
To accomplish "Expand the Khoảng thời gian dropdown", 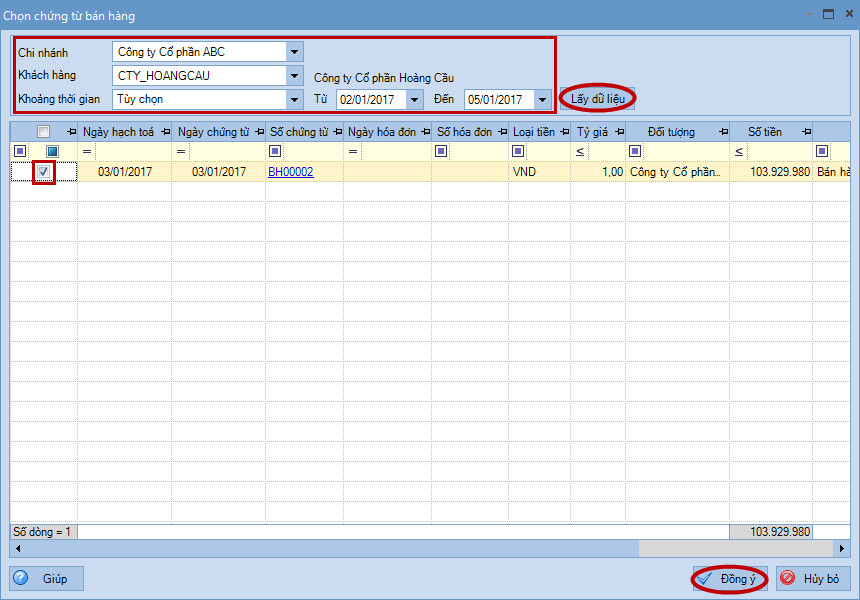I will (293, 99).
